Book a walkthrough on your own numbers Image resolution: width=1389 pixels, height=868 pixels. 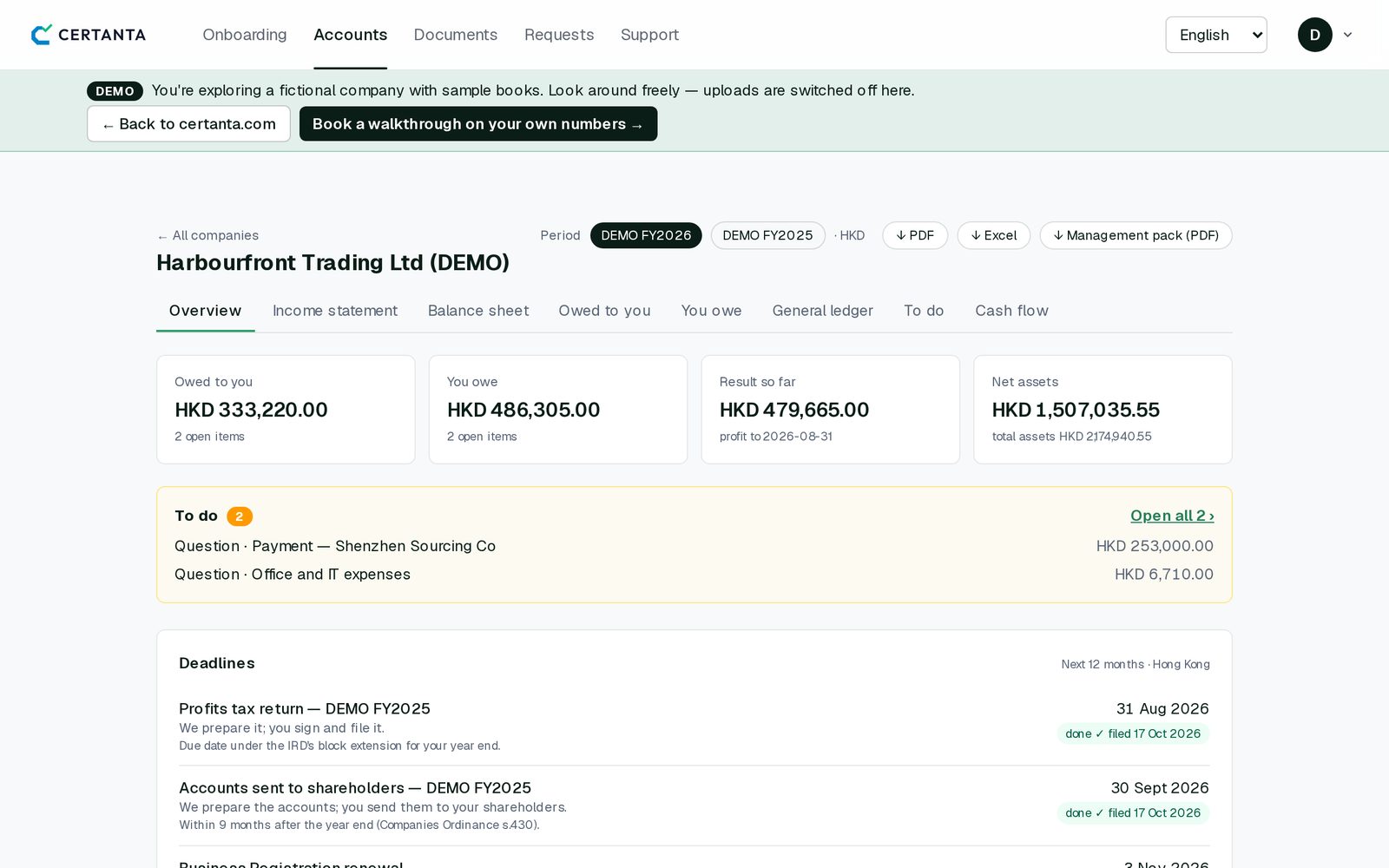478,124
